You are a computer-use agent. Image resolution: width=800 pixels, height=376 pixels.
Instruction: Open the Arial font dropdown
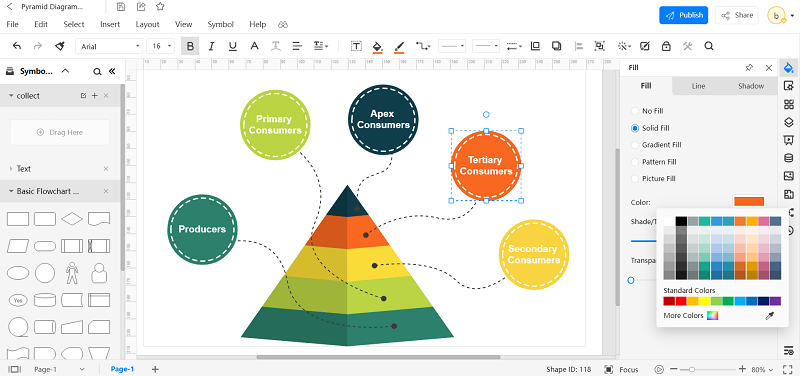pos(109,46)
